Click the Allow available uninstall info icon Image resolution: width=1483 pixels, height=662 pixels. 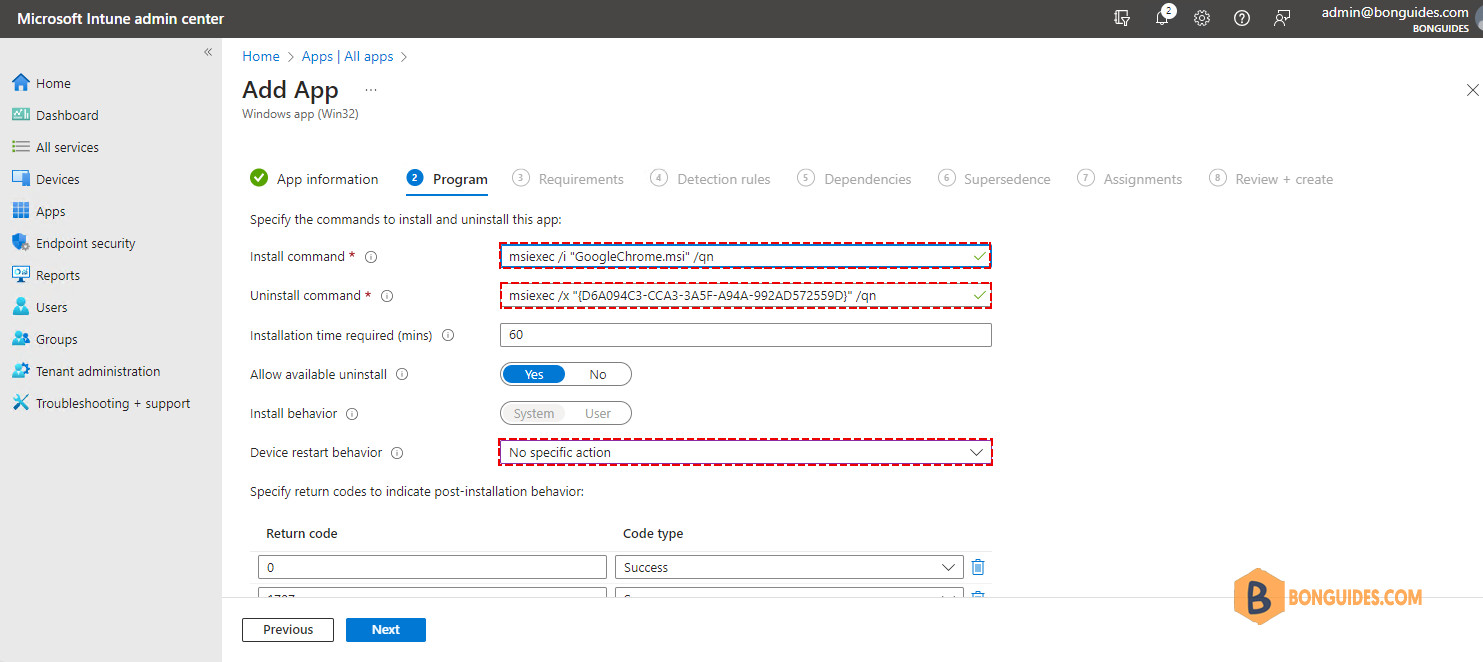point(402,375)
